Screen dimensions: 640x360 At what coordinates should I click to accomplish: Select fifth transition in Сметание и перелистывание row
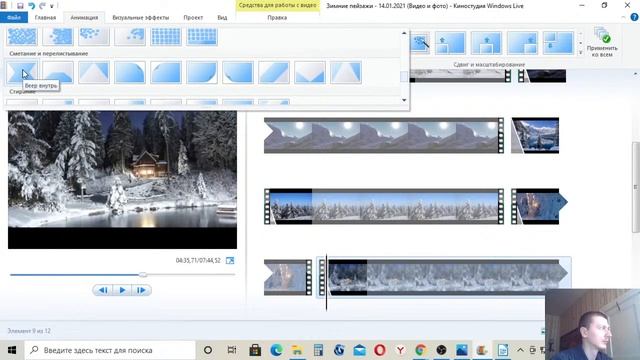[x=166, y=72]
